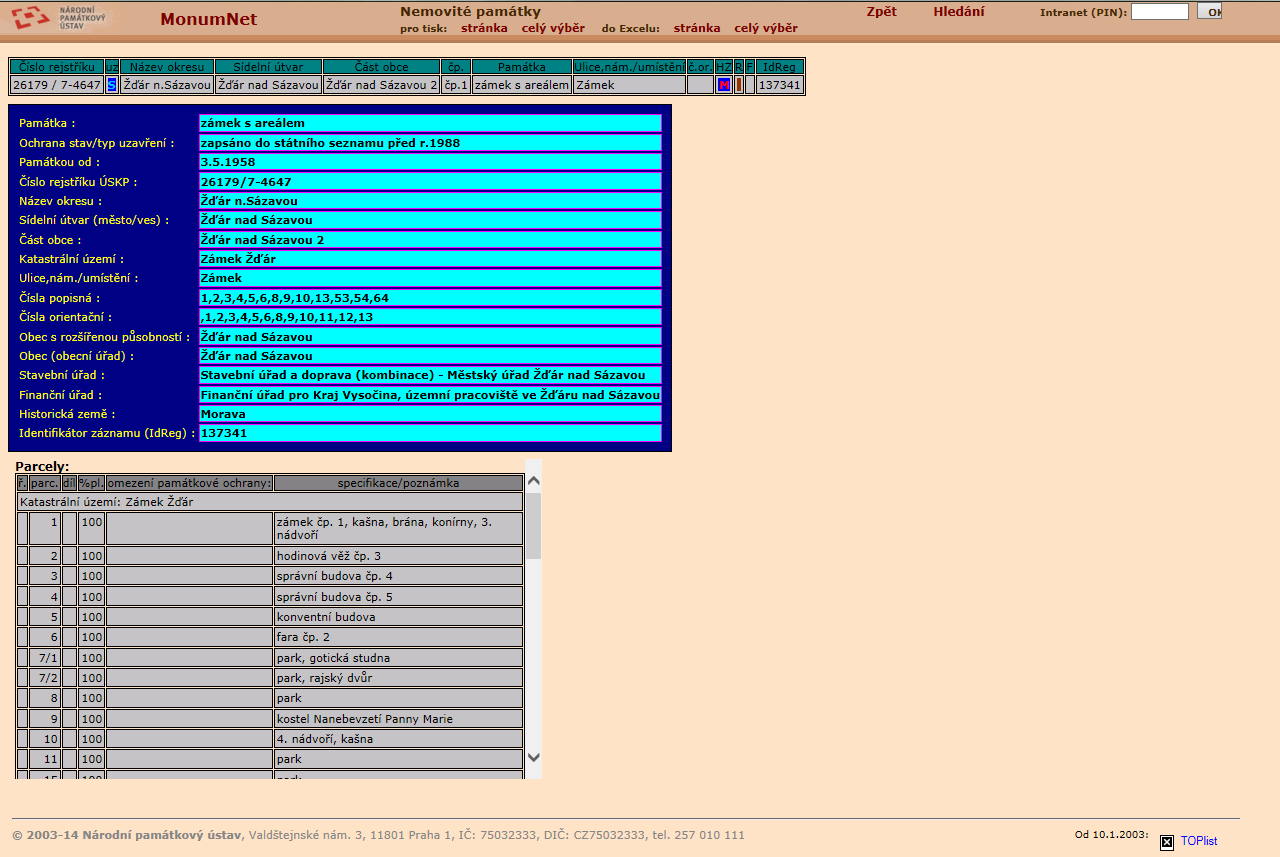Click the Katastrální území value Zámek Žďár
This screenshot has height=857, width=1280.
pyautogui.click(x=430, y=259)
